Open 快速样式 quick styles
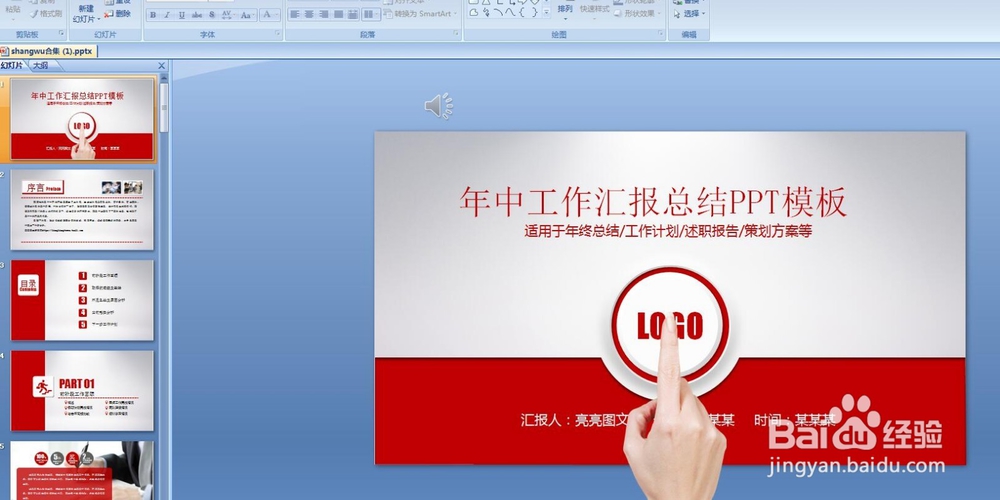The height and width of the screenshot is (500, 1000). click(x=594, y=11)
